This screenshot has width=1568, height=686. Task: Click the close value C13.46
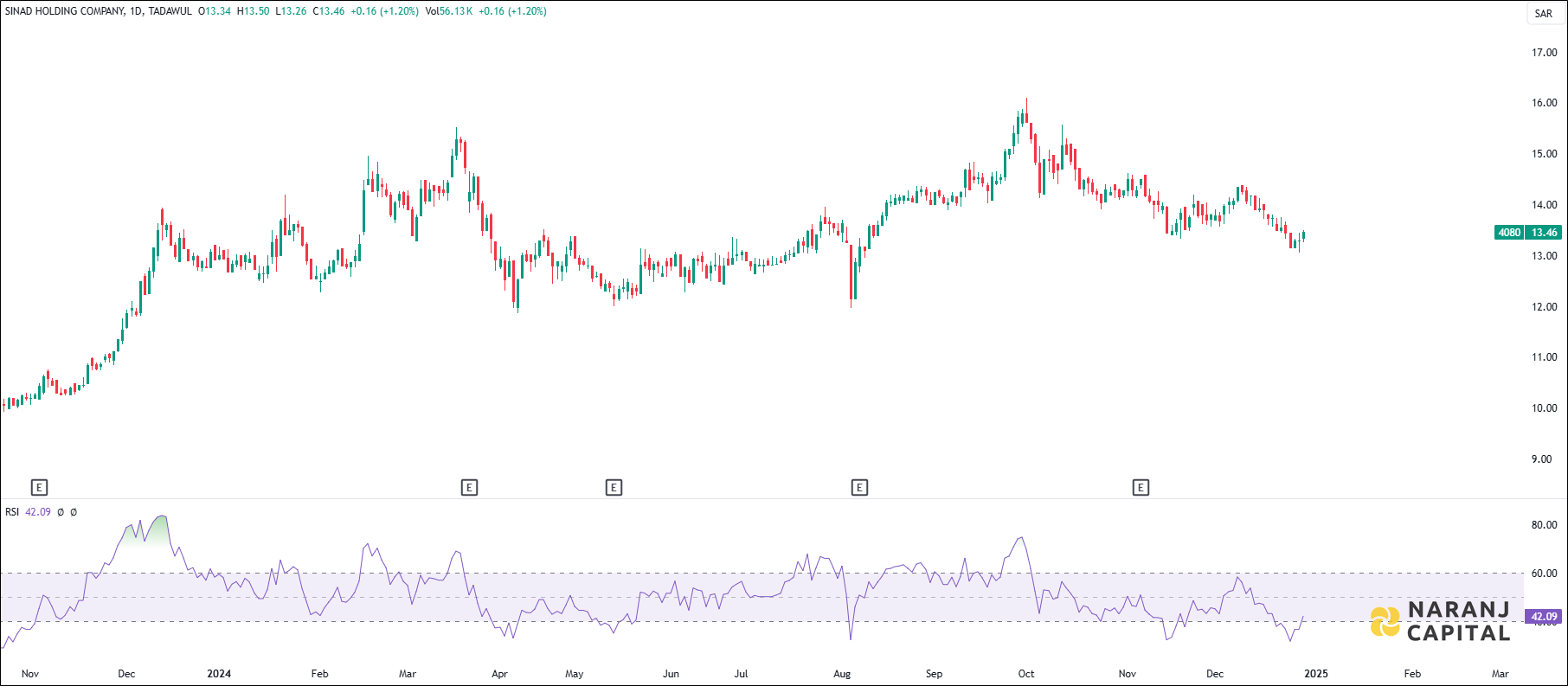click(329, 11)
